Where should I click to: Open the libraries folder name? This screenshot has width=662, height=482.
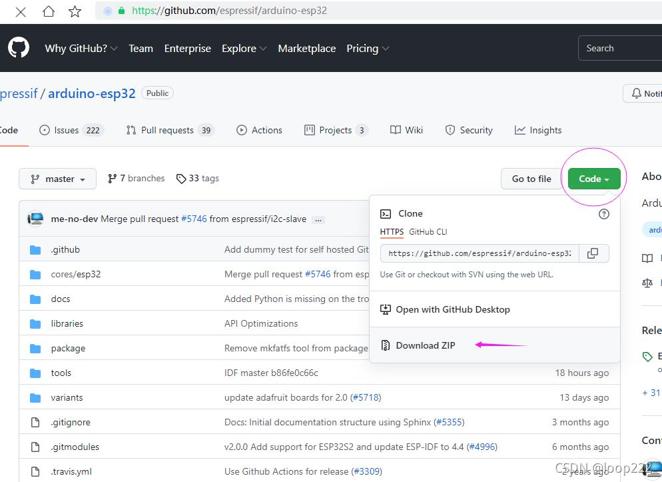tap(67, 324)
